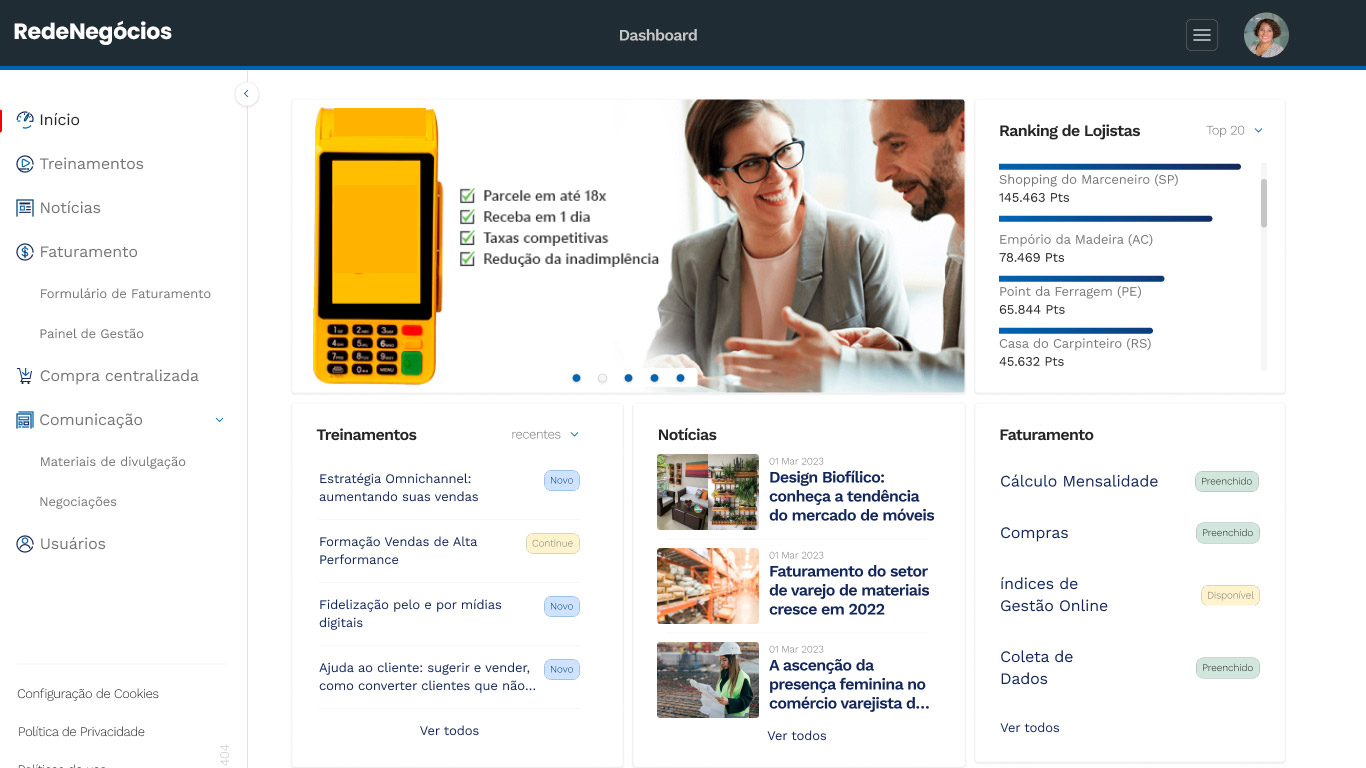
Task: Click the RedeNegócios logo
Action: [93, 32]
